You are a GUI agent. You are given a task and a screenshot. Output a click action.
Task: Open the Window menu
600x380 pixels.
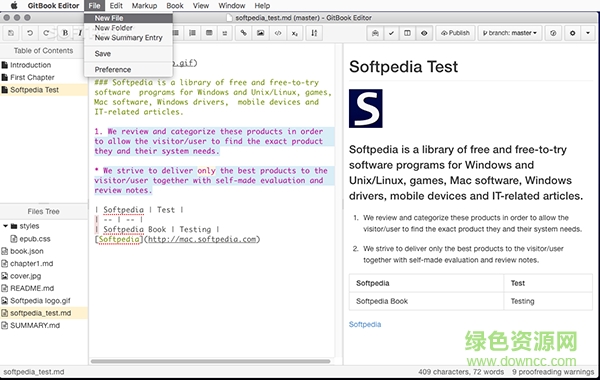pos(232,6)
